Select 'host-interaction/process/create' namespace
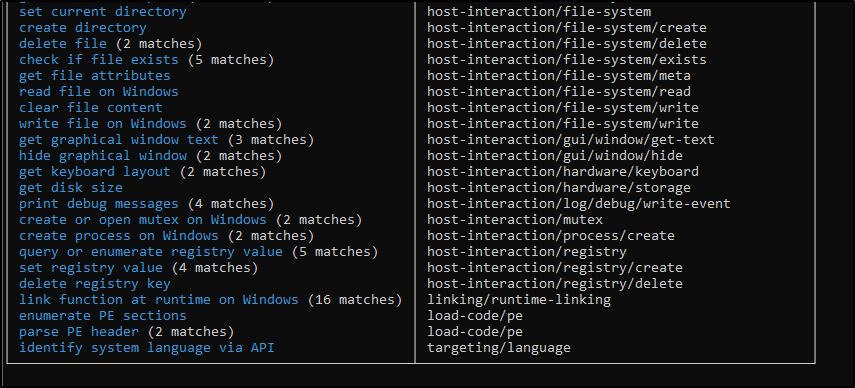This screenshot has width=855, height=388. click(551, 236)
